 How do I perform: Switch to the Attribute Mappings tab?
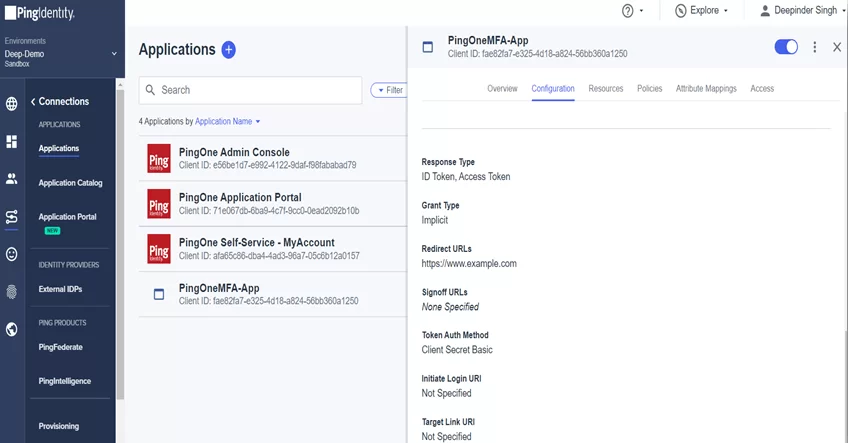706,89
